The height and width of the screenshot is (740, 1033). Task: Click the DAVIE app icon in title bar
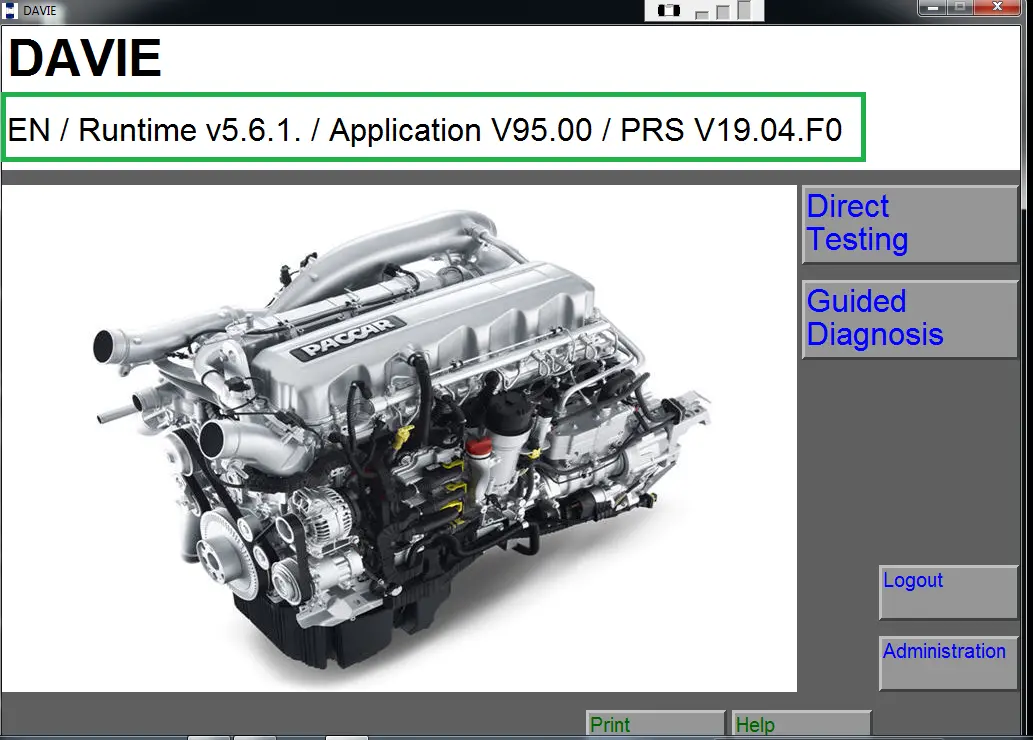click(10, 11)
